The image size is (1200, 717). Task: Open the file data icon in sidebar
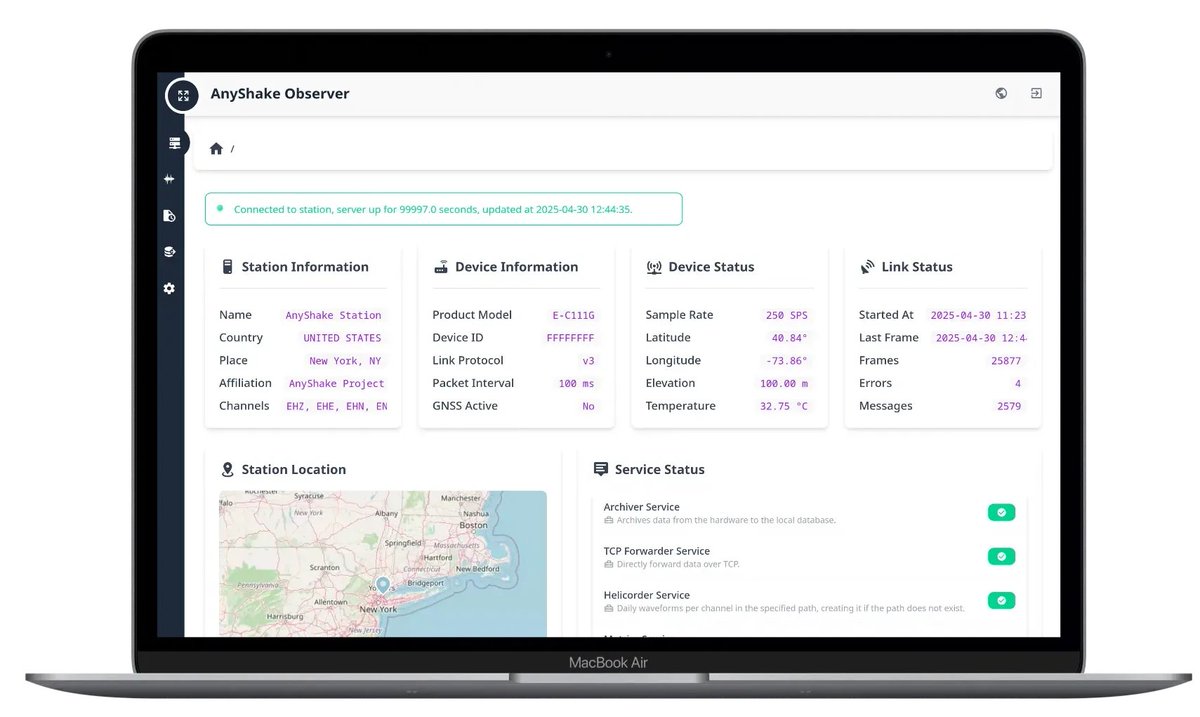pyautogui.click(x=169, y=215)
